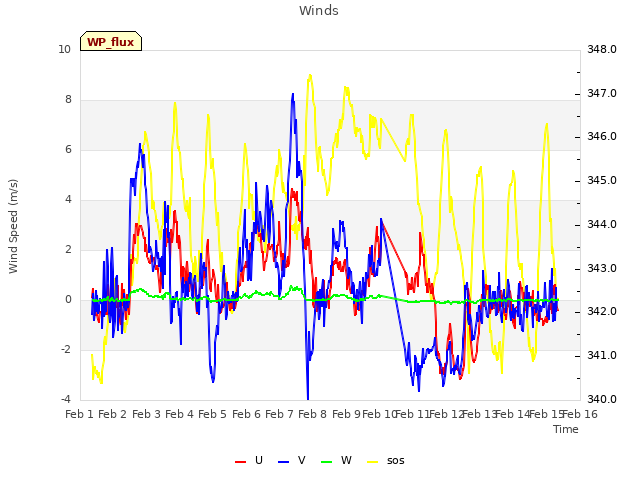
Task: Click the 6 value on left axis
Action: point(68,149)
